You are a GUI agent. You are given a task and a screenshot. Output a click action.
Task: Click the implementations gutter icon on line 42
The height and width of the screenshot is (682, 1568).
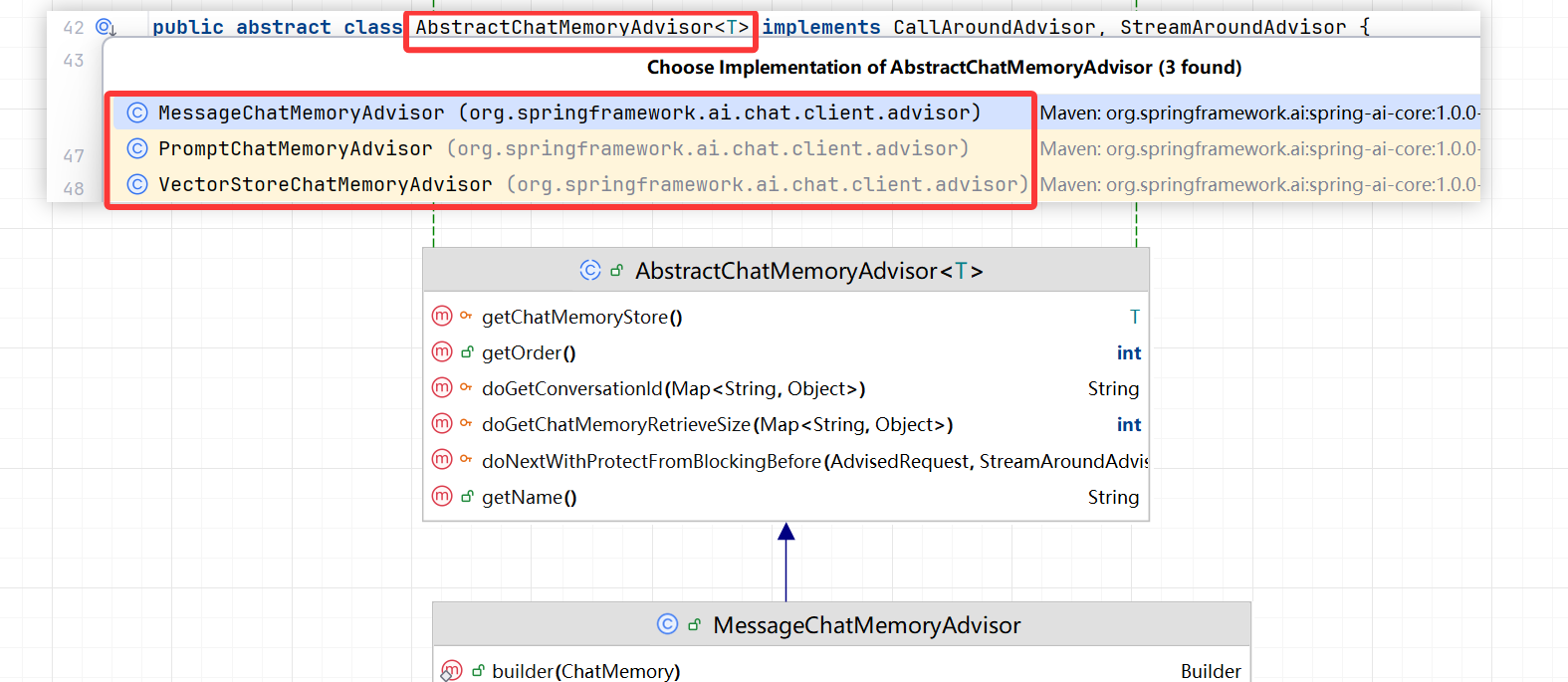(x=106, y=28)
